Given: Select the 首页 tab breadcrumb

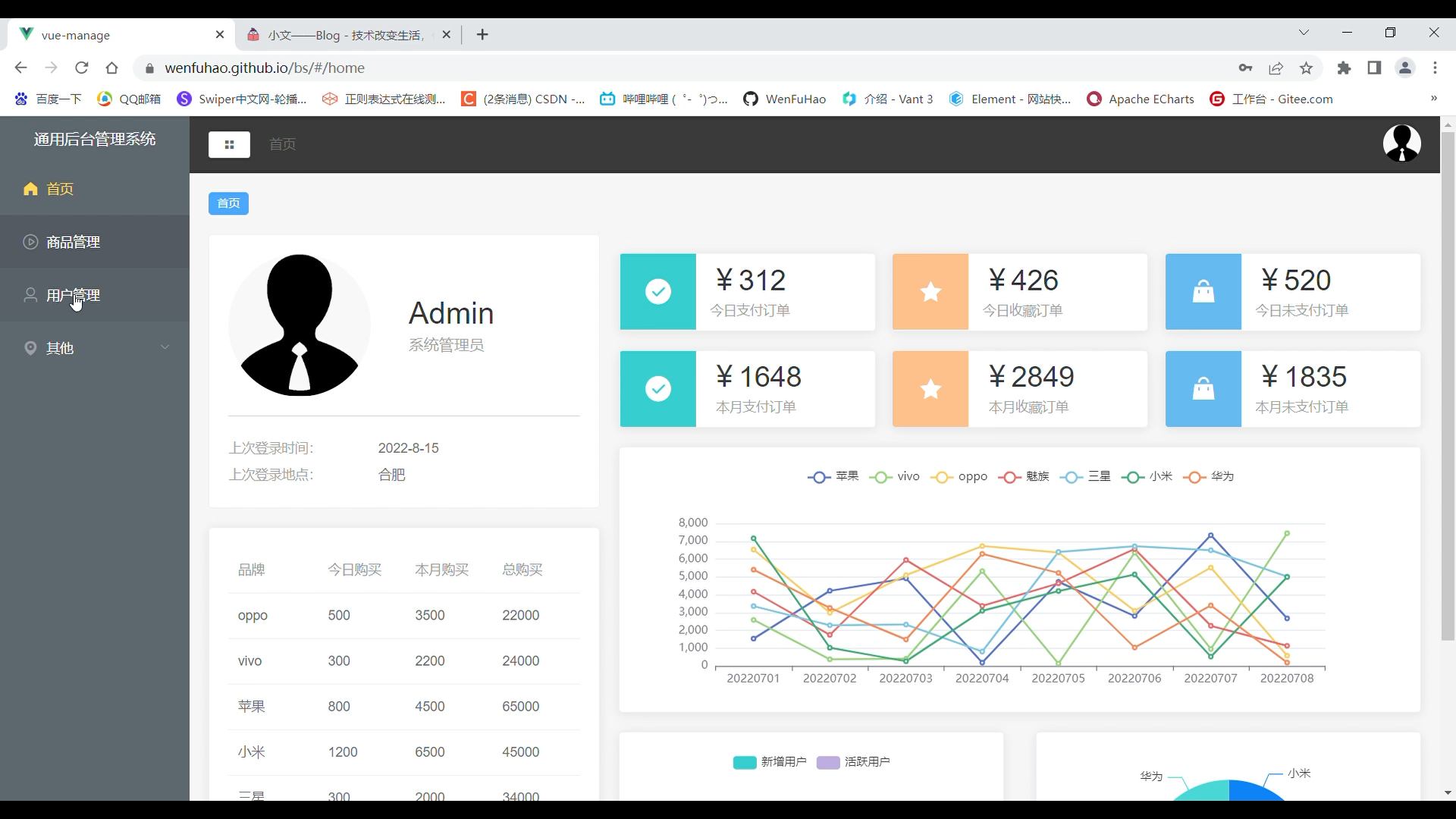Looking at the screenshot, I should tap(228, 203).
